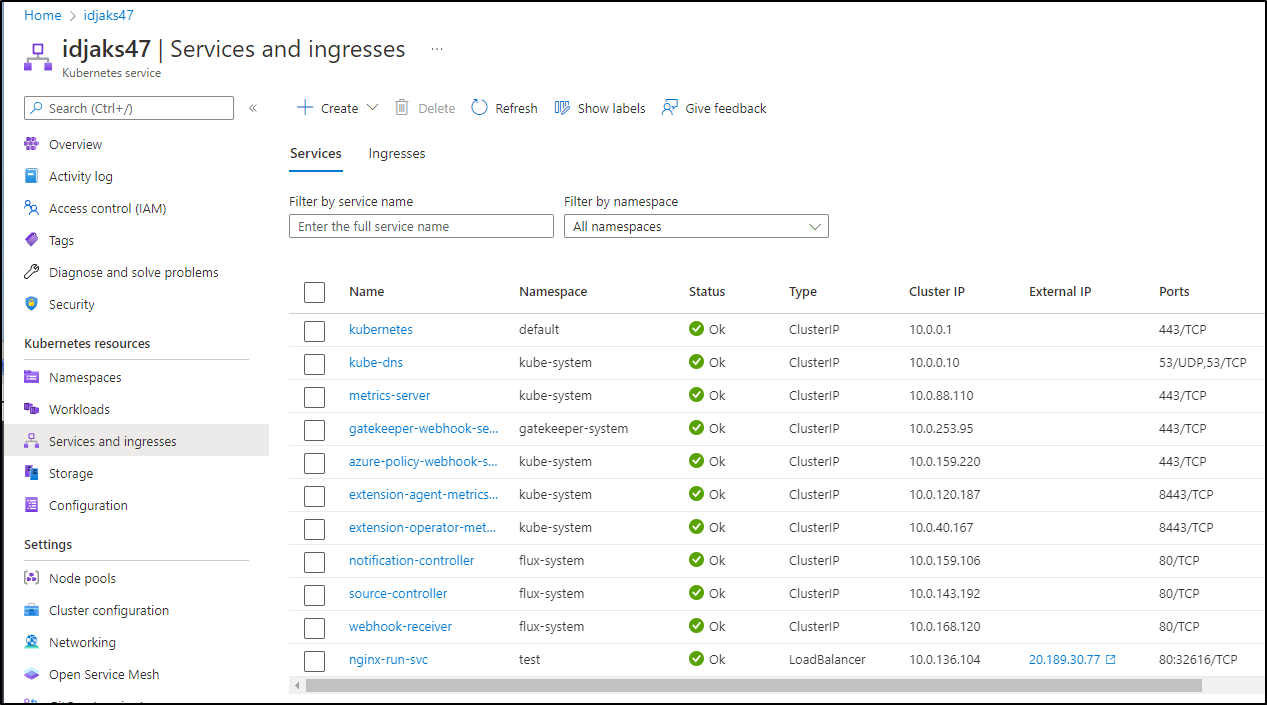Screen dimensions: 1267x705
Task: Click the Cluster configuration icon
Action: [32, 610]
